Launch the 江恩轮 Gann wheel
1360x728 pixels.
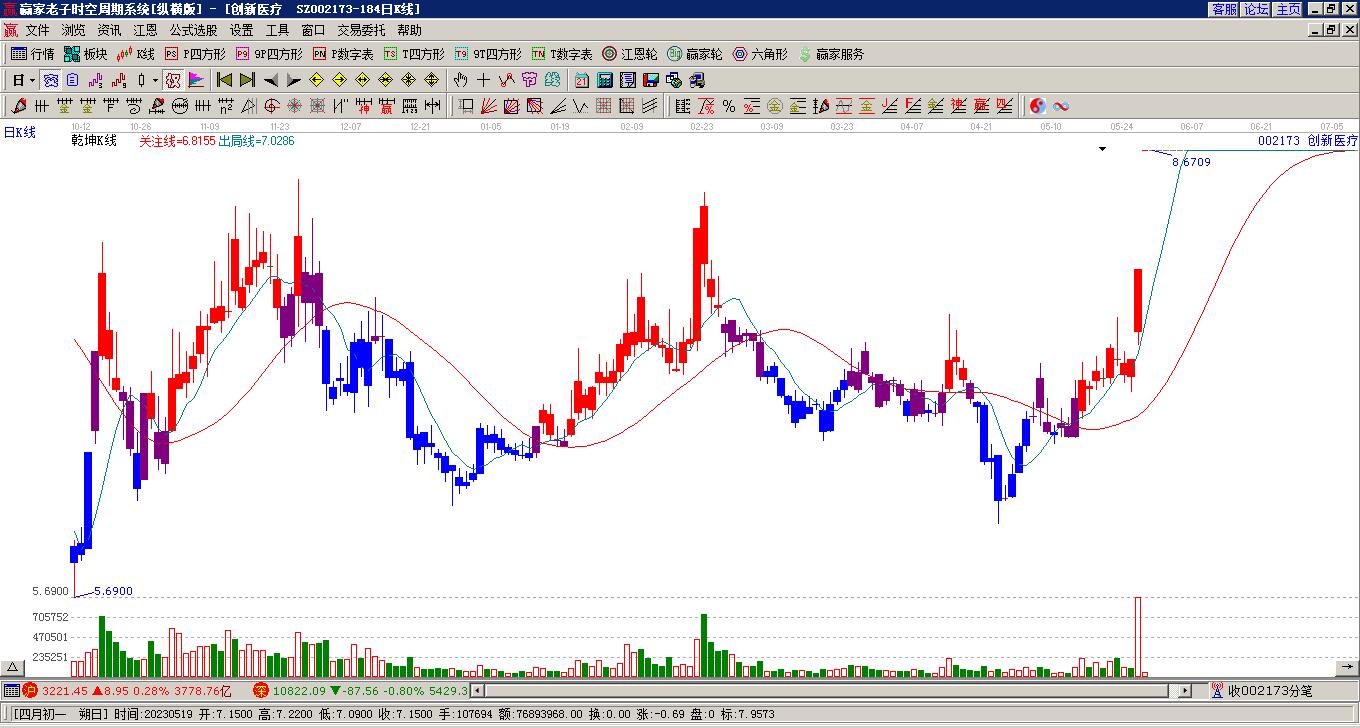click(x=629, y=54)
